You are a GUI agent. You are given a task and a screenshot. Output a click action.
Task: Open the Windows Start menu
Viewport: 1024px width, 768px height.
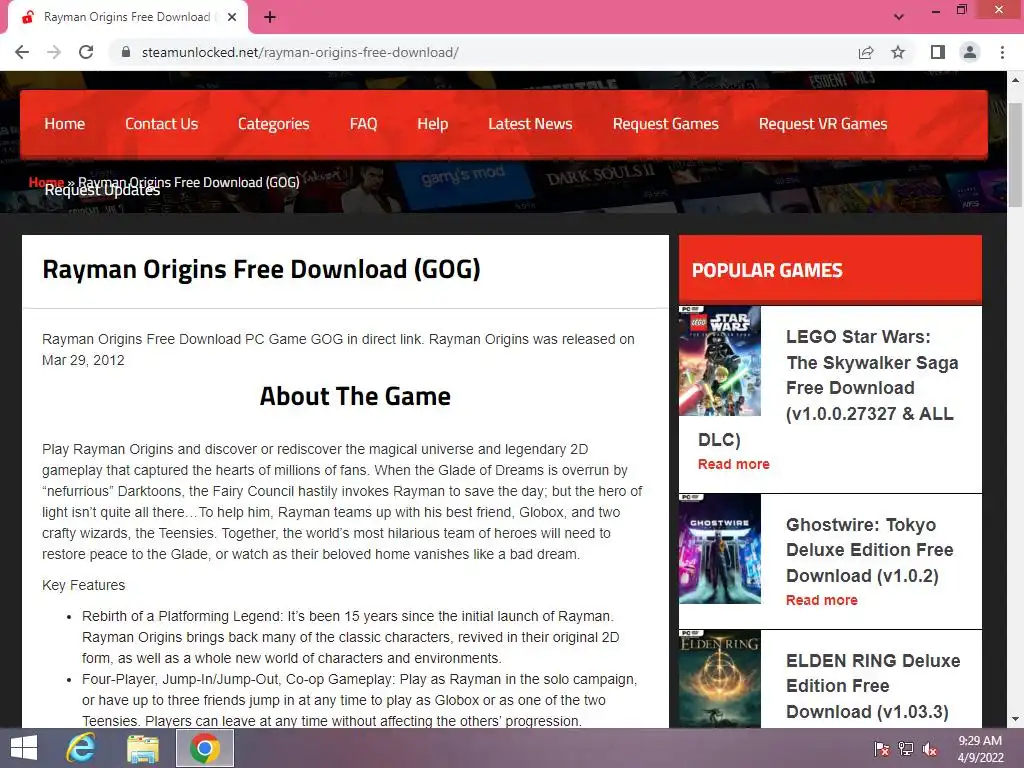[24, 748]
